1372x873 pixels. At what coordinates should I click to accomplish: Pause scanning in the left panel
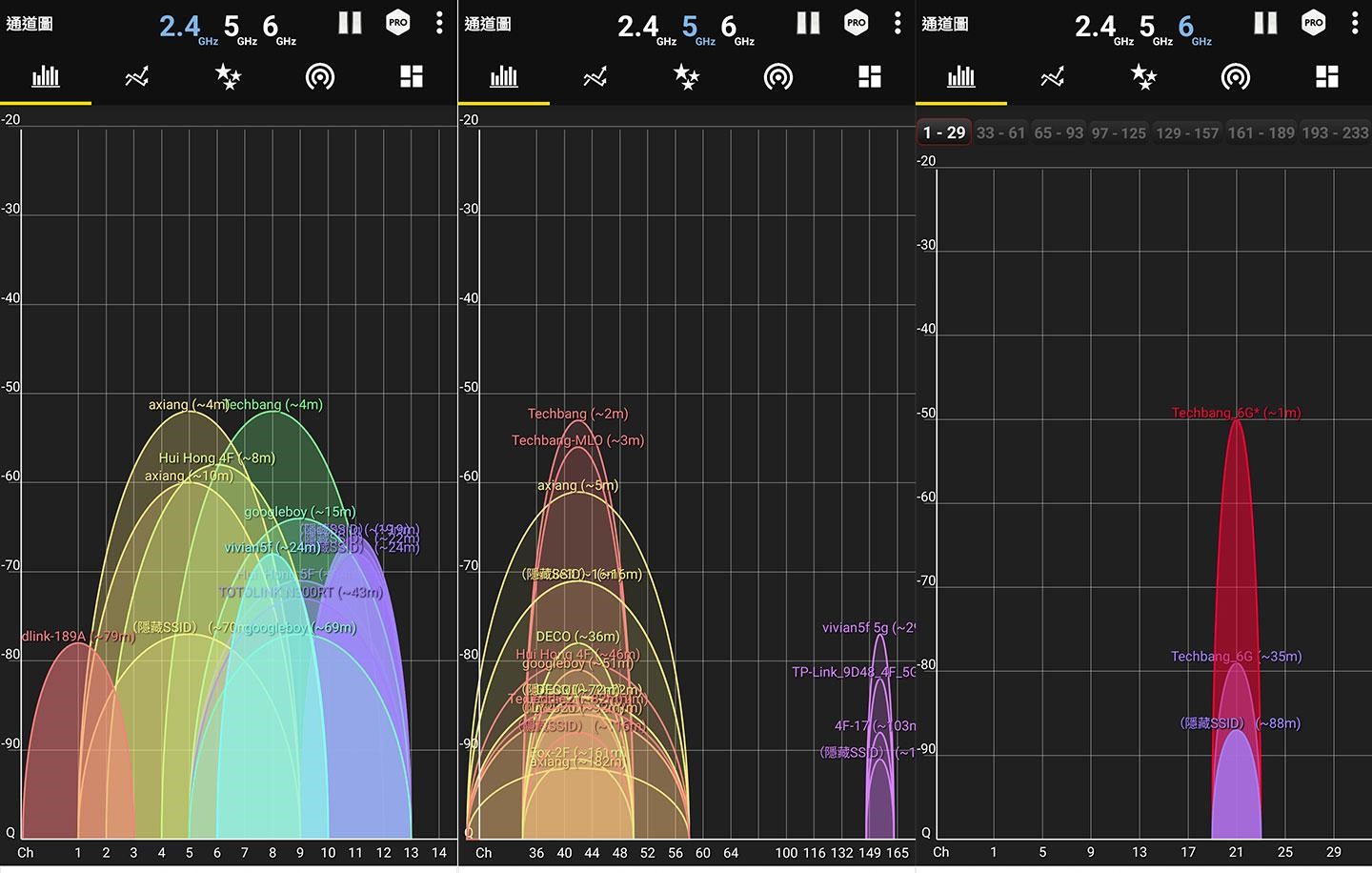coord(350,24)
